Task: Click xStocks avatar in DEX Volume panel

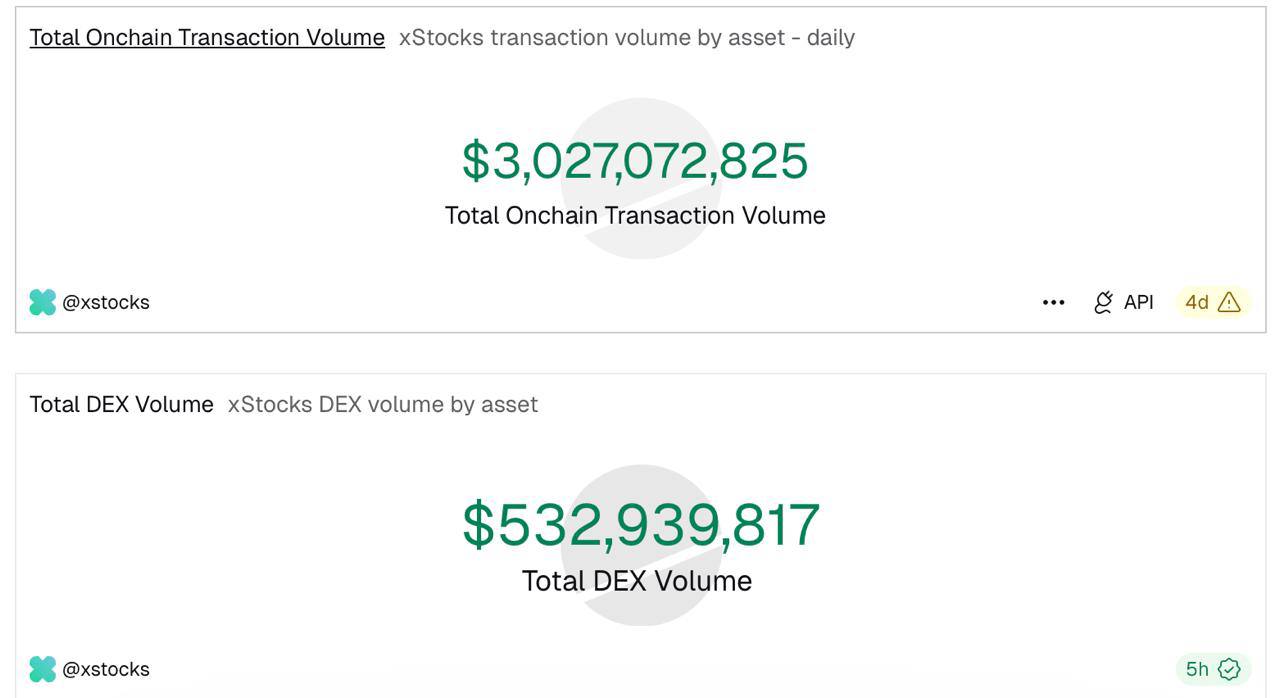Action: click(42, 669)
